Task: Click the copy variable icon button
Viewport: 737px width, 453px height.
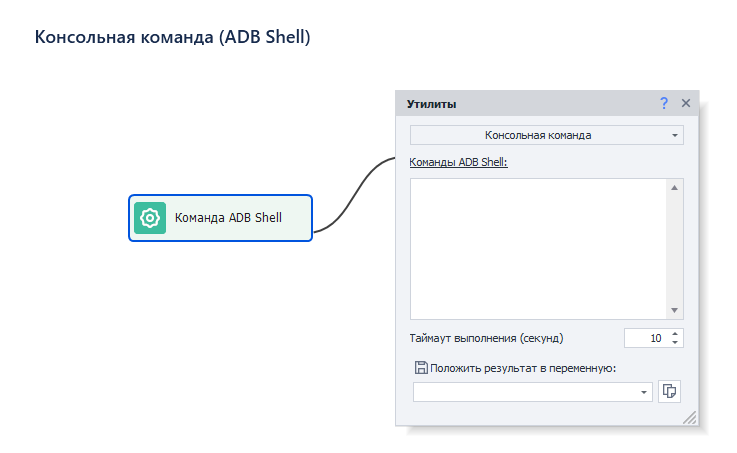Action: 669,392
